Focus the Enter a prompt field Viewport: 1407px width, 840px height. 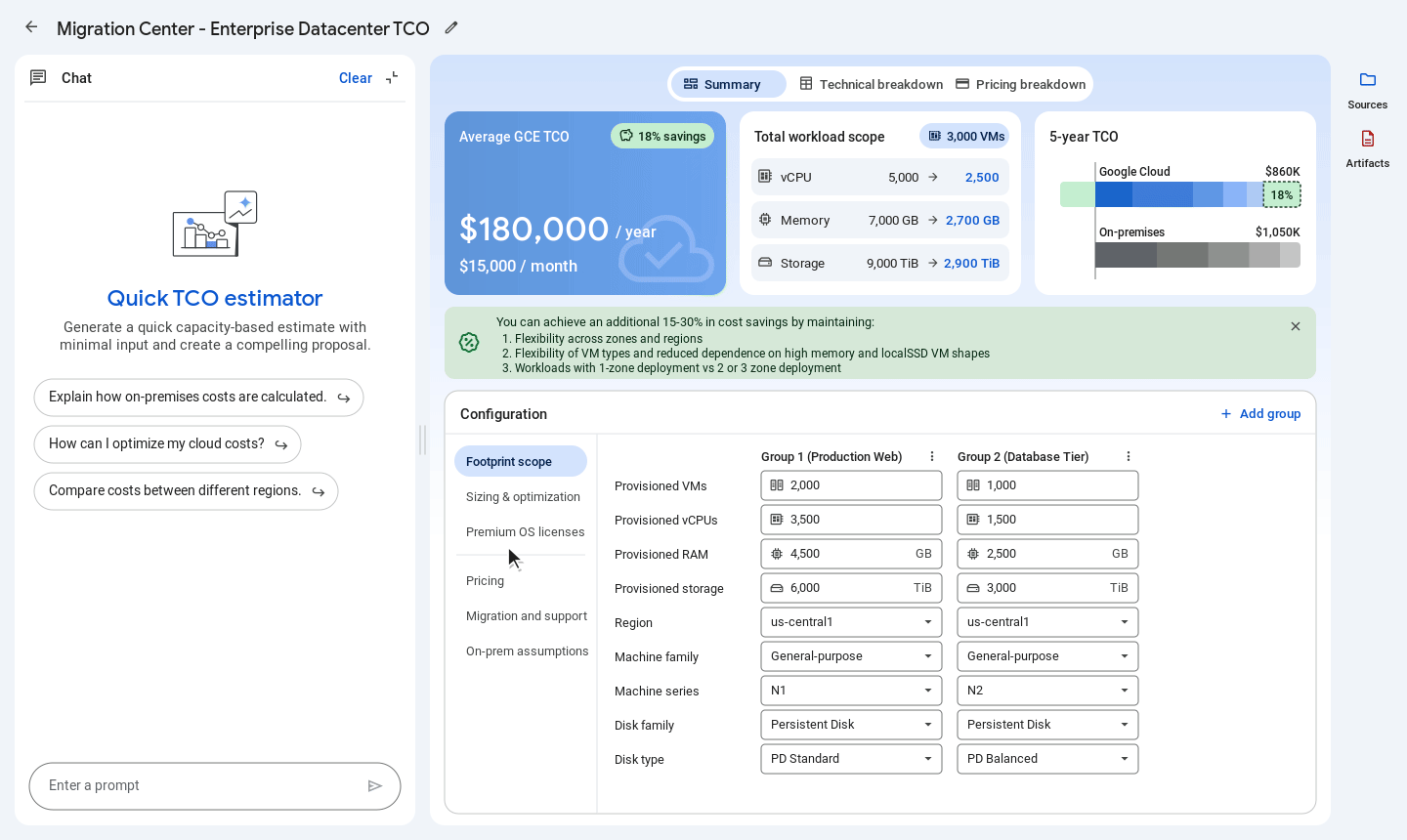tap(215, 785)
